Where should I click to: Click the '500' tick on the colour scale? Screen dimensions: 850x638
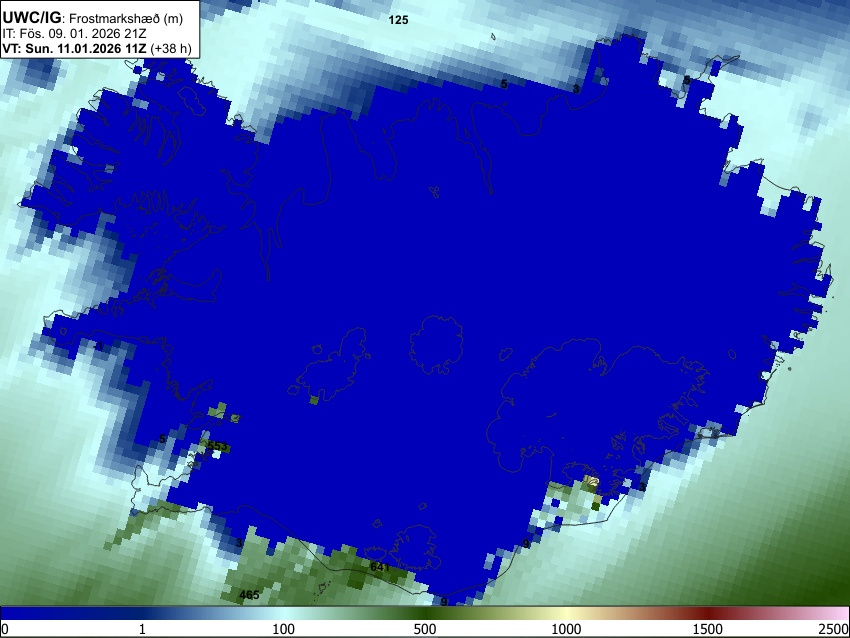tap(425, 629)
